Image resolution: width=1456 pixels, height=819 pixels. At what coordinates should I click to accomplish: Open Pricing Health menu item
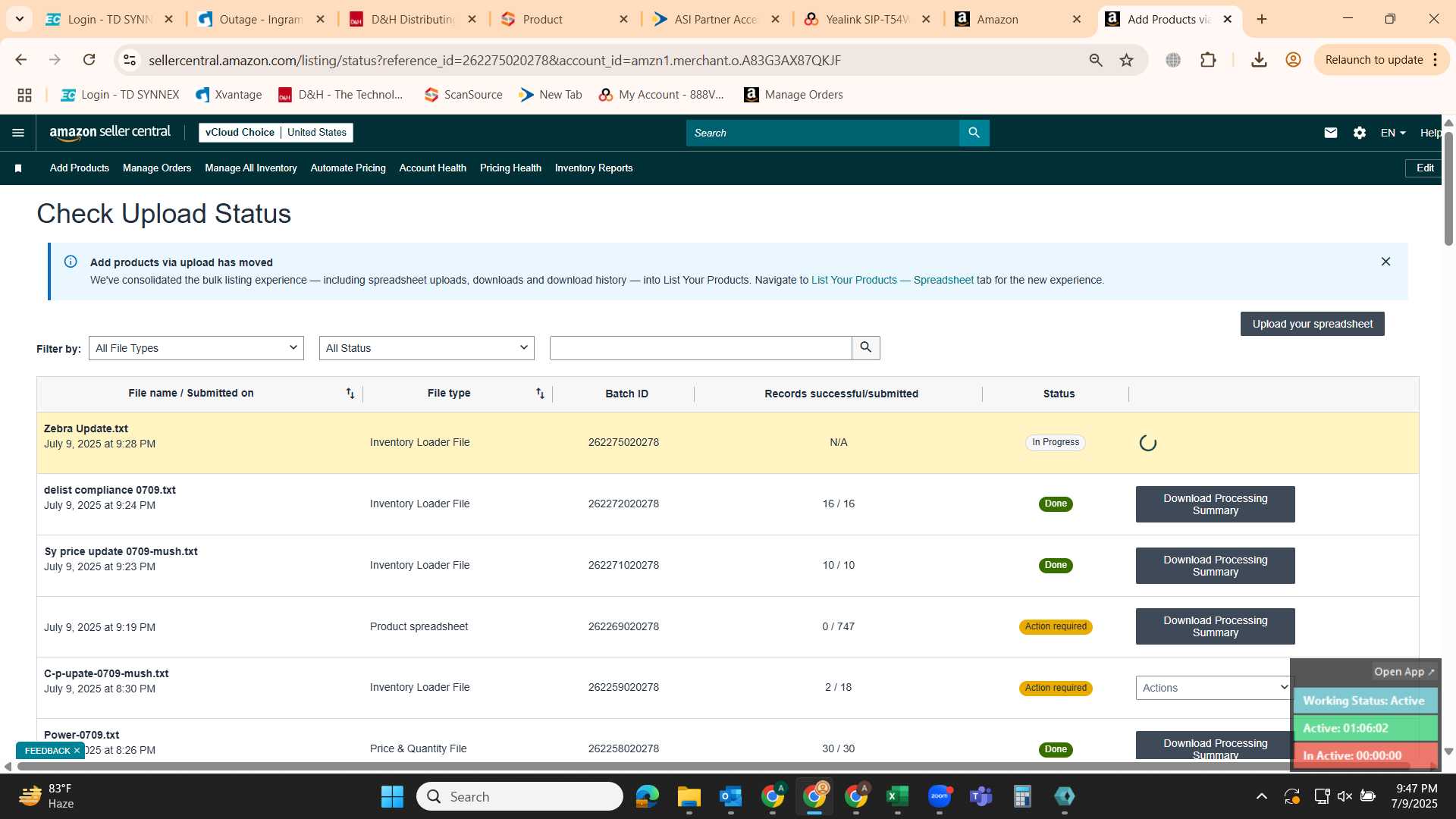510,168
